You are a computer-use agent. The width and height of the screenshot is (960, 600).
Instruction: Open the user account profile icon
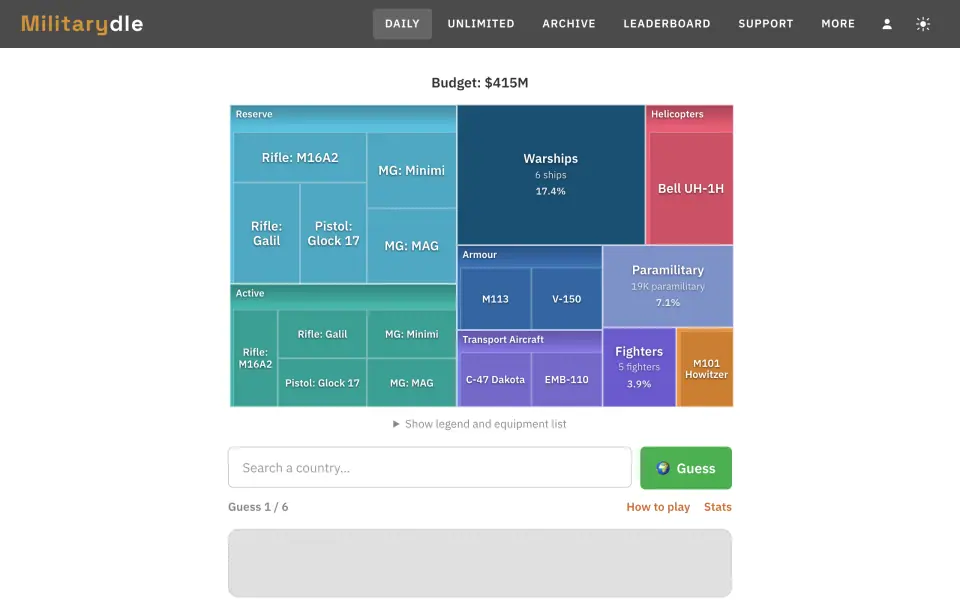pyautogui.click(x=887, y=24)
